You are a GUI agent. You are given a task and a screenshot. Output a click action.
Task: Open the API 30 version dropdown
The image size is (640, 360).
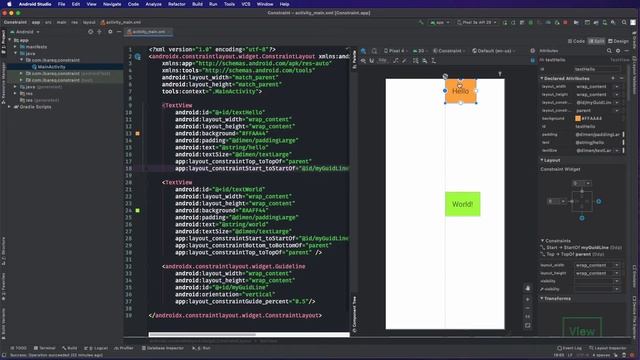pyautogui.click(x=420, y=51)
